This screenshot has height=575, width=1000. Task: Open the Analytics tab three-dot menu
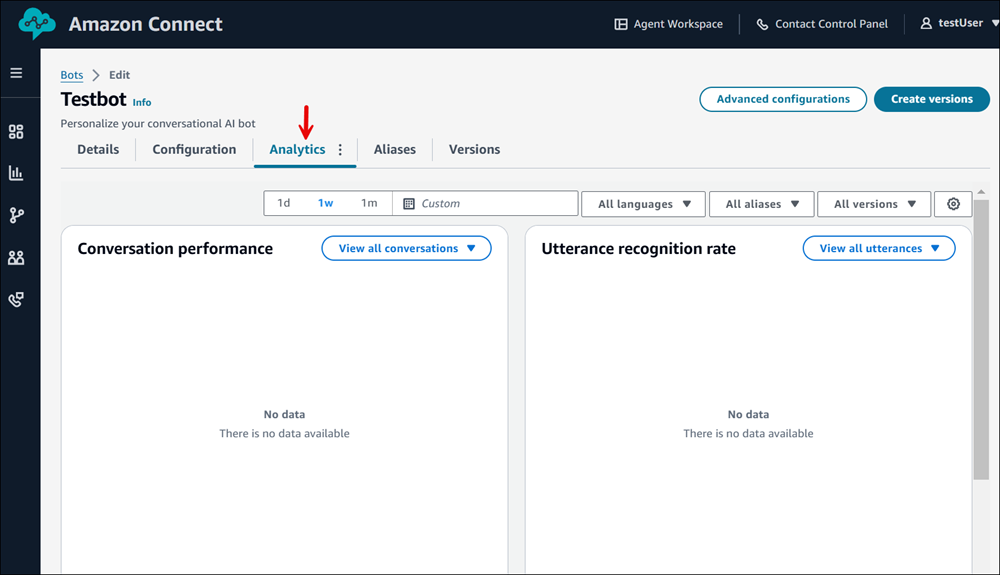(340, 150)
